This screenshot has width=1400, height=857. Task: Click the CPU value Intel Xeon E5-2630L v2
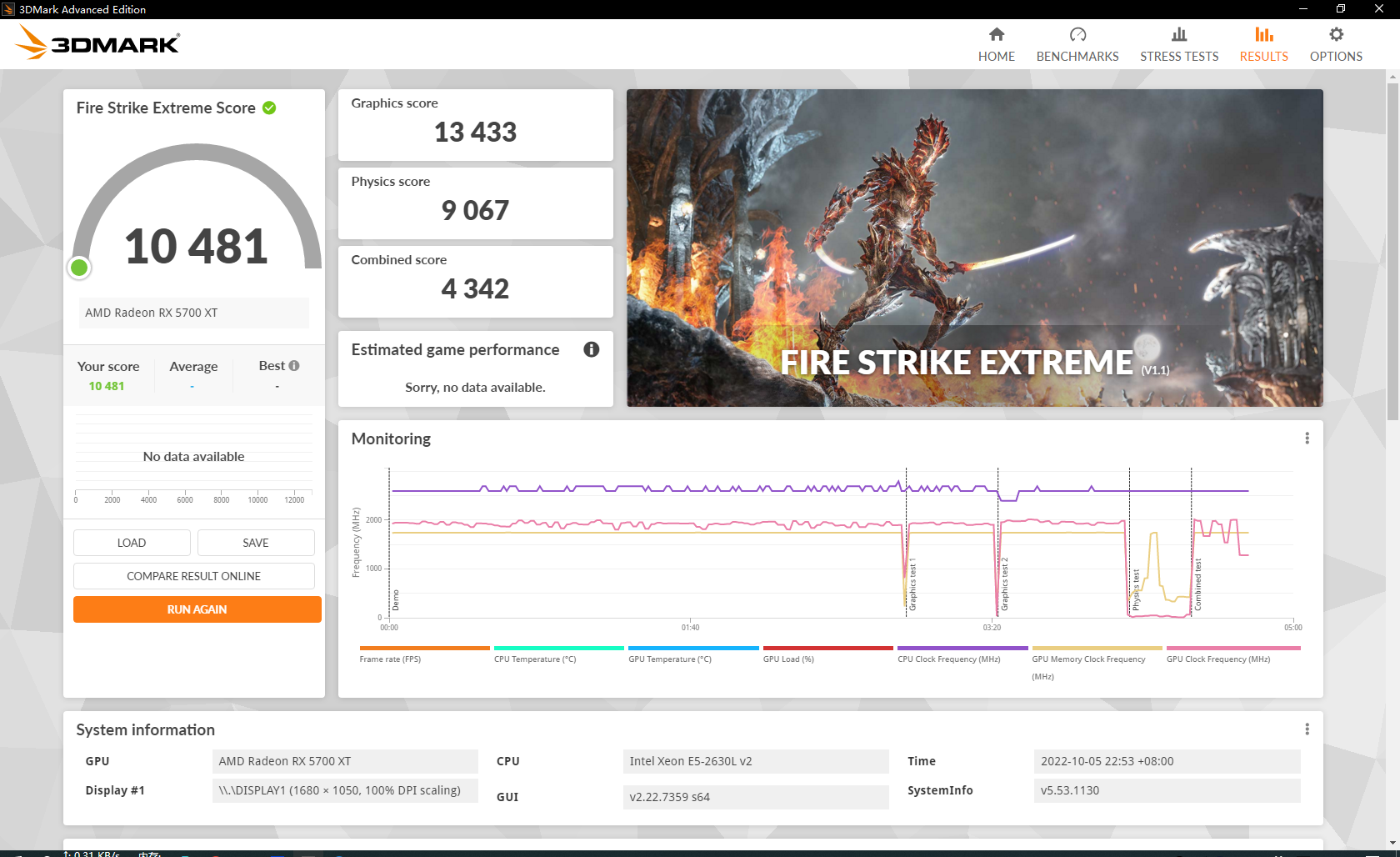[756, 761]
